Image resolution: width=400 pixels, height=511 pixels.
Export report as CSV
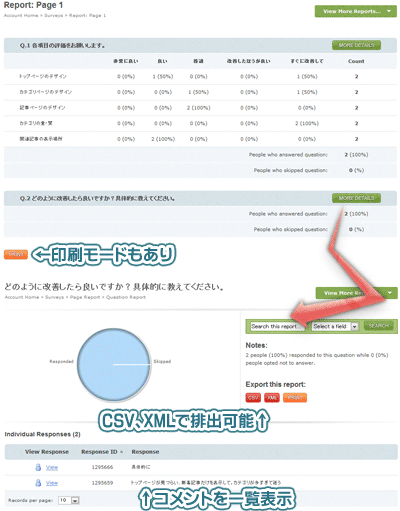tap(253, 398)
